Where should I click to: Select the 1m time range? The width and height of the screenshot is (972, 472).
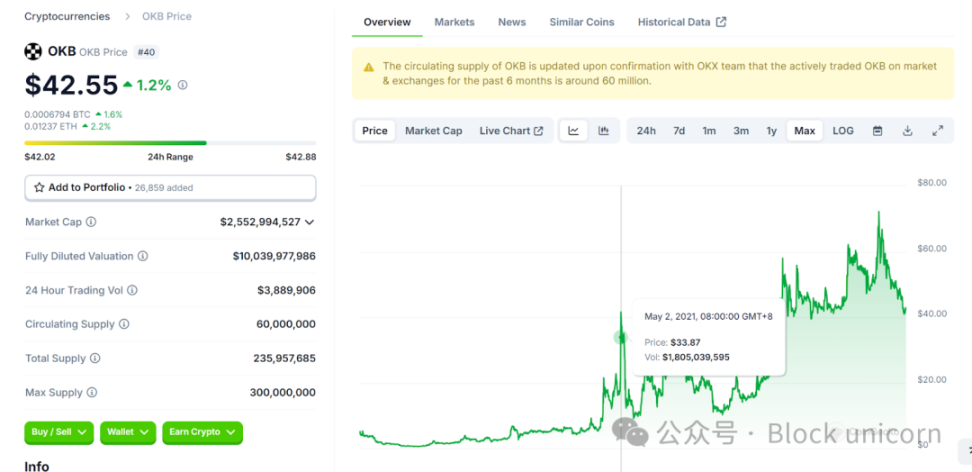709,131
